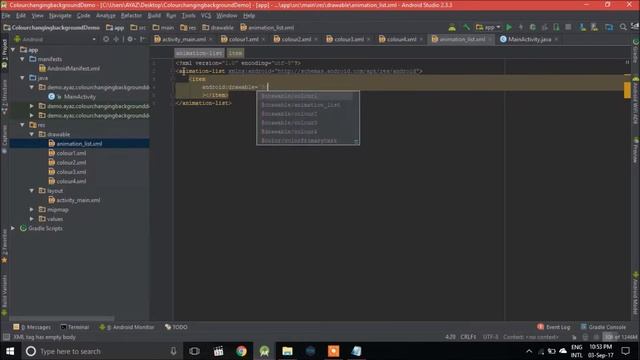This screenshot has height=360, width=640.
Task: Click the Scroll from Source target icon
Action: (x=106, y=39)
